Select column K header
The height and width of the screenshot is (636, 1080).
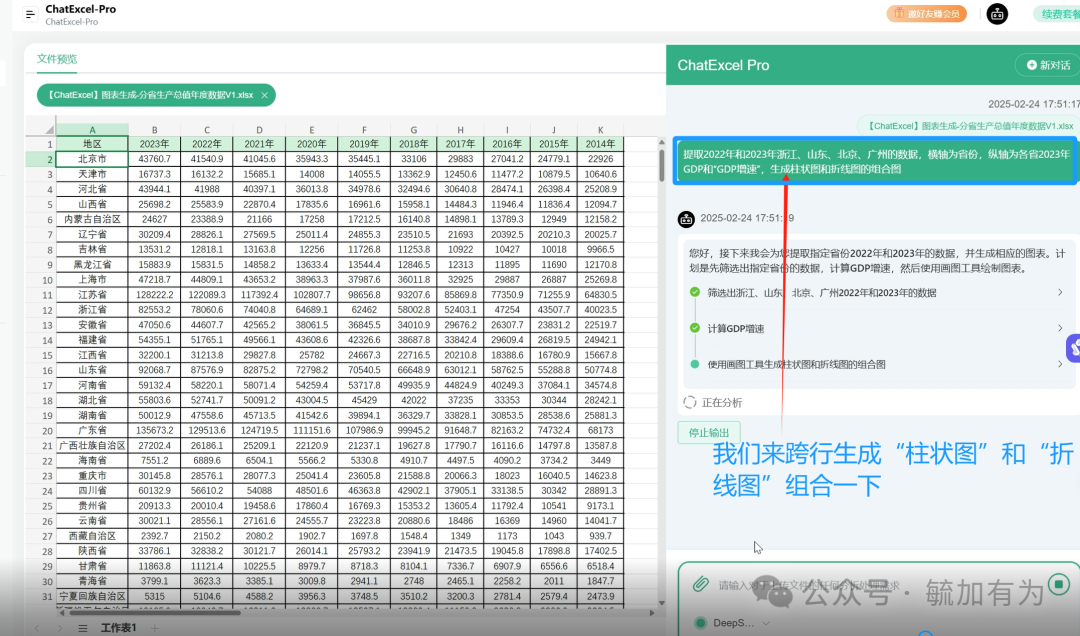[x=600, y=130]
